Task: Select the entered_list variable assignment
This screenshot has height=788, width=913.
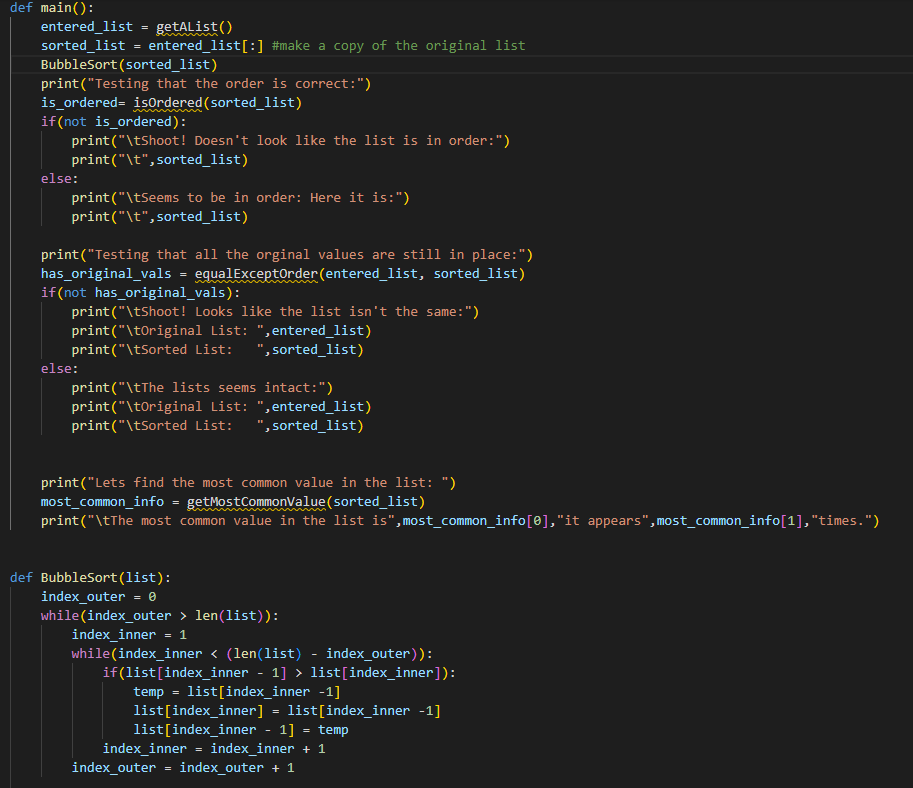Action: (82, 27)
